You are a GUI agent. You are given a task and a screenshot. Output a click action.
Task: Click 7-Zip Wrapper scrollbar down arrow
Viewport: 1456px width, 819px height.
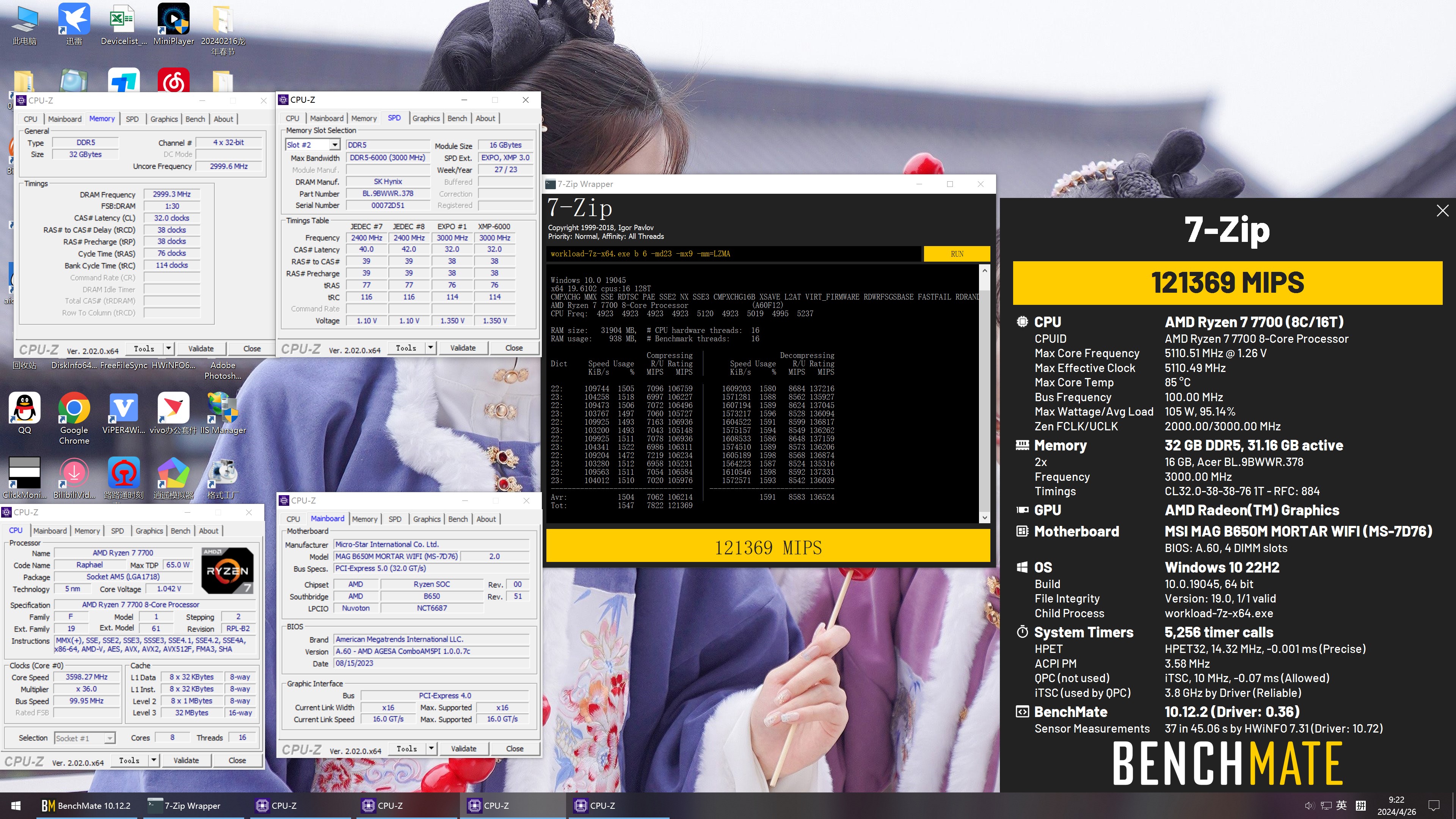point(985,517)
